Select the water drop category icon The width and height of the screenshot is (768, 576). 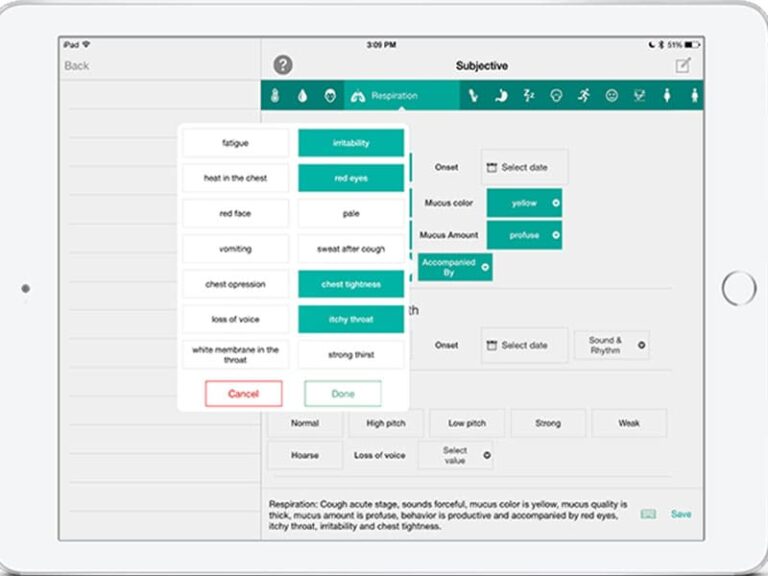[302, 96]
